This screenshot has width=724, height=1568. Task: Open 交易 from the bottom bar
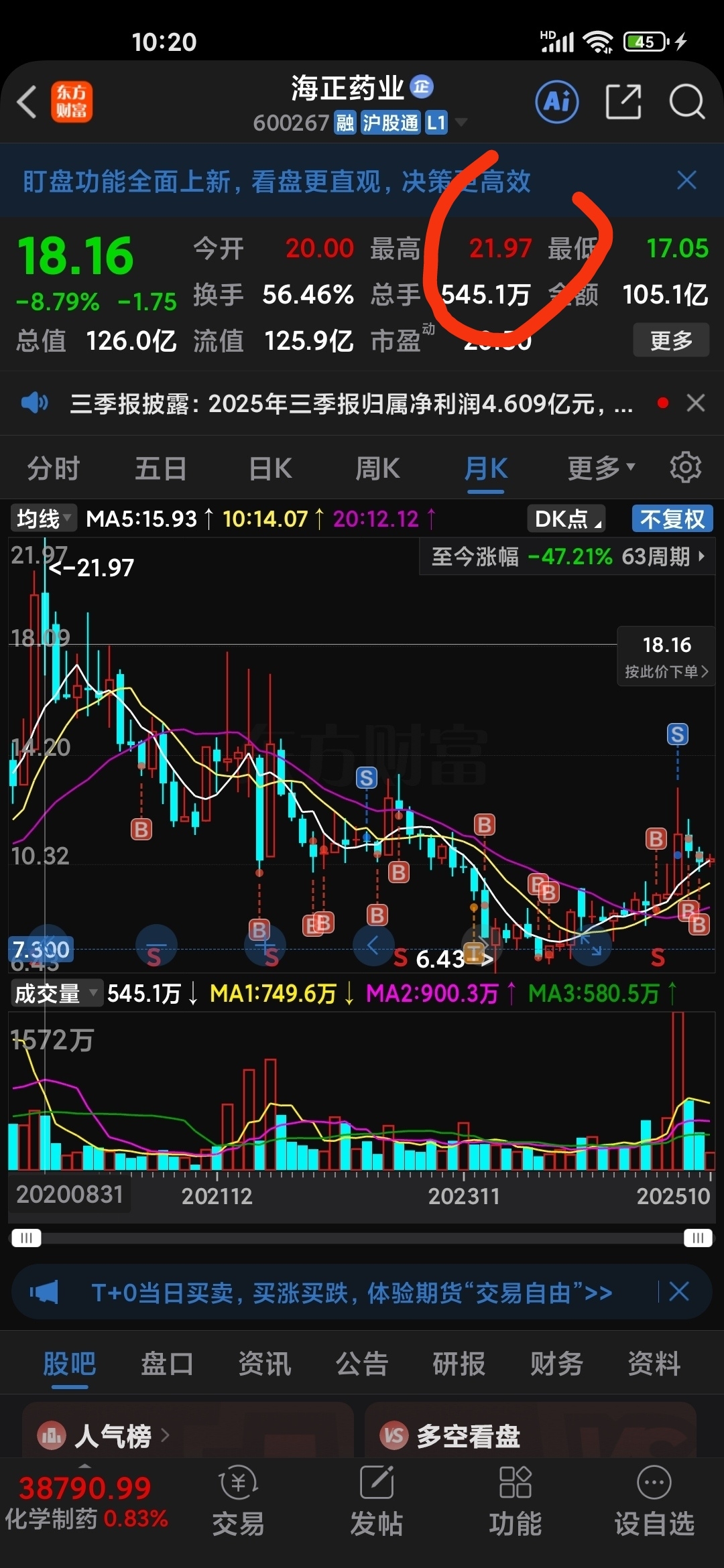(x=238, y=1501)
